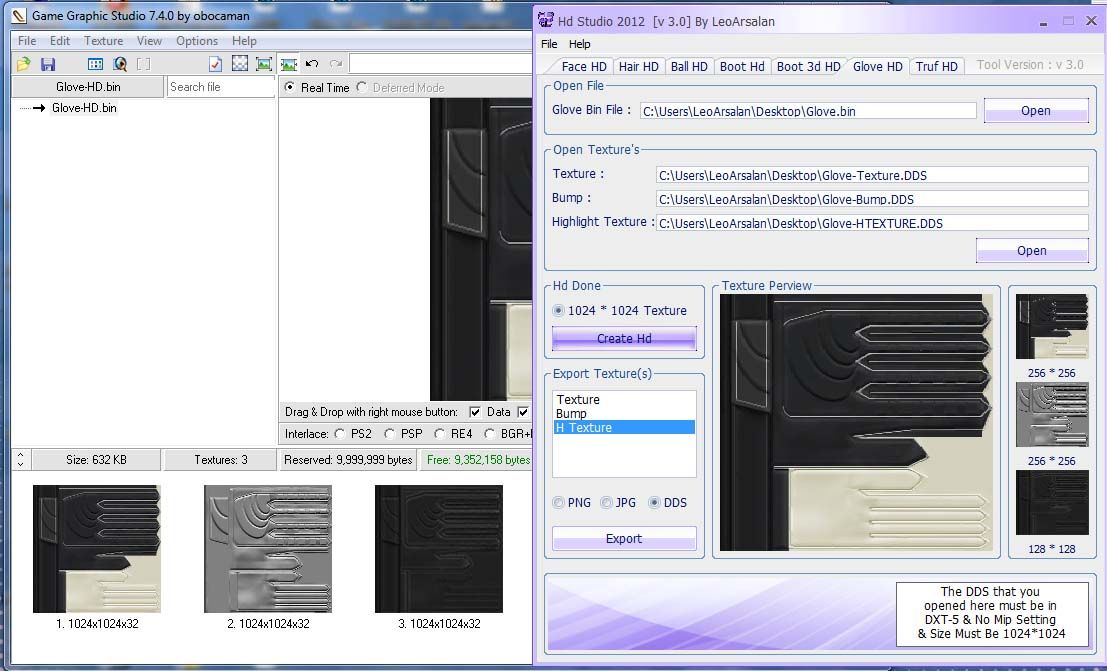Screen dimensions: 1107x671
Task: Click the save floppy disk icon
Action: (48, 64)
